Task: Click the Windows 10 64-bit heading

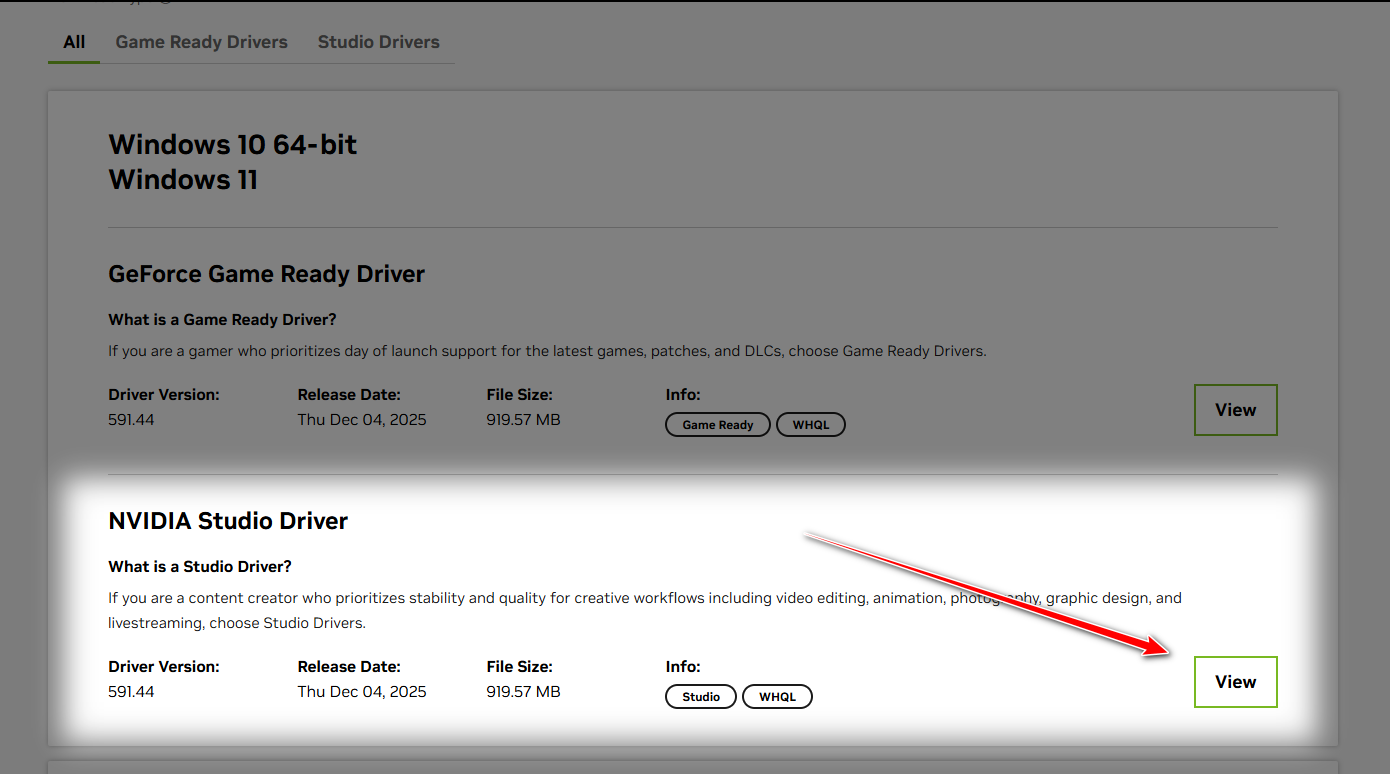Action: pos(232,145)
